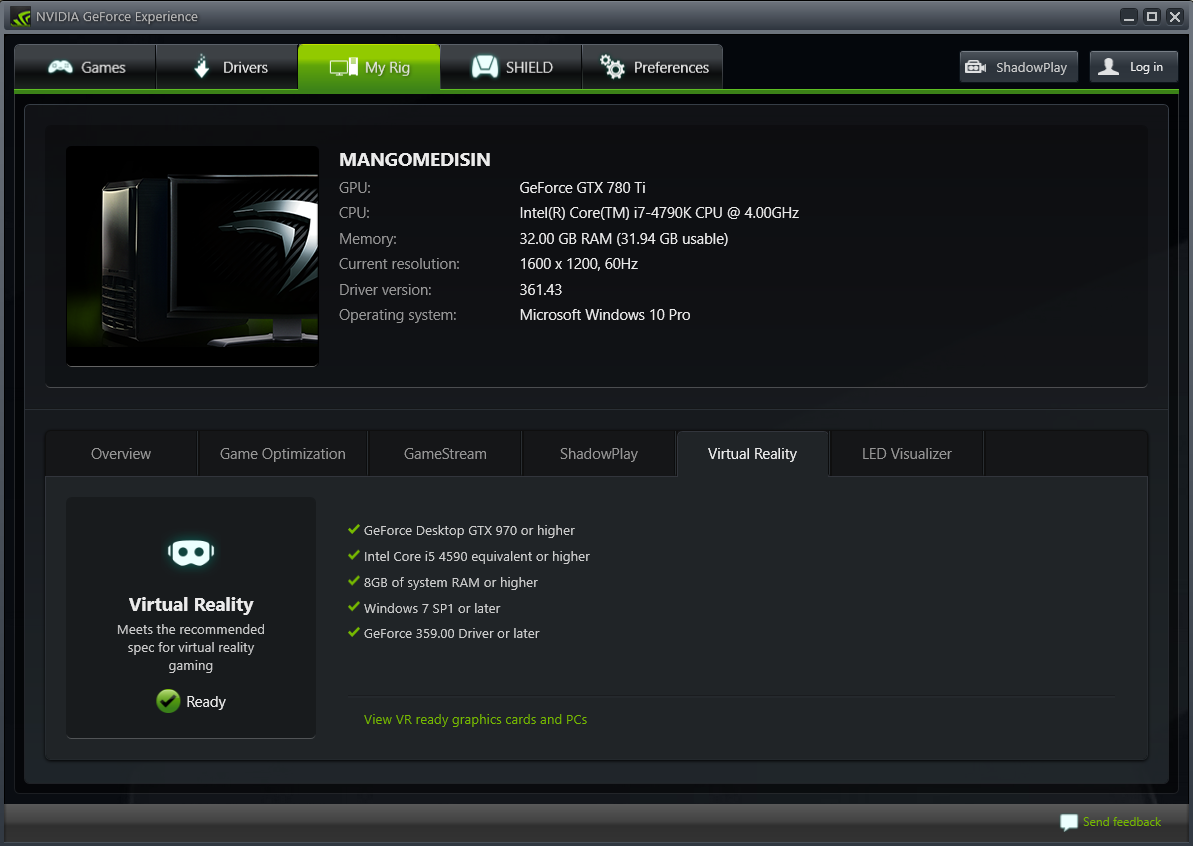Switch to the Drivers tab
The width and height of the screenshot is (1193, 846).
click(x=227, y=67)
